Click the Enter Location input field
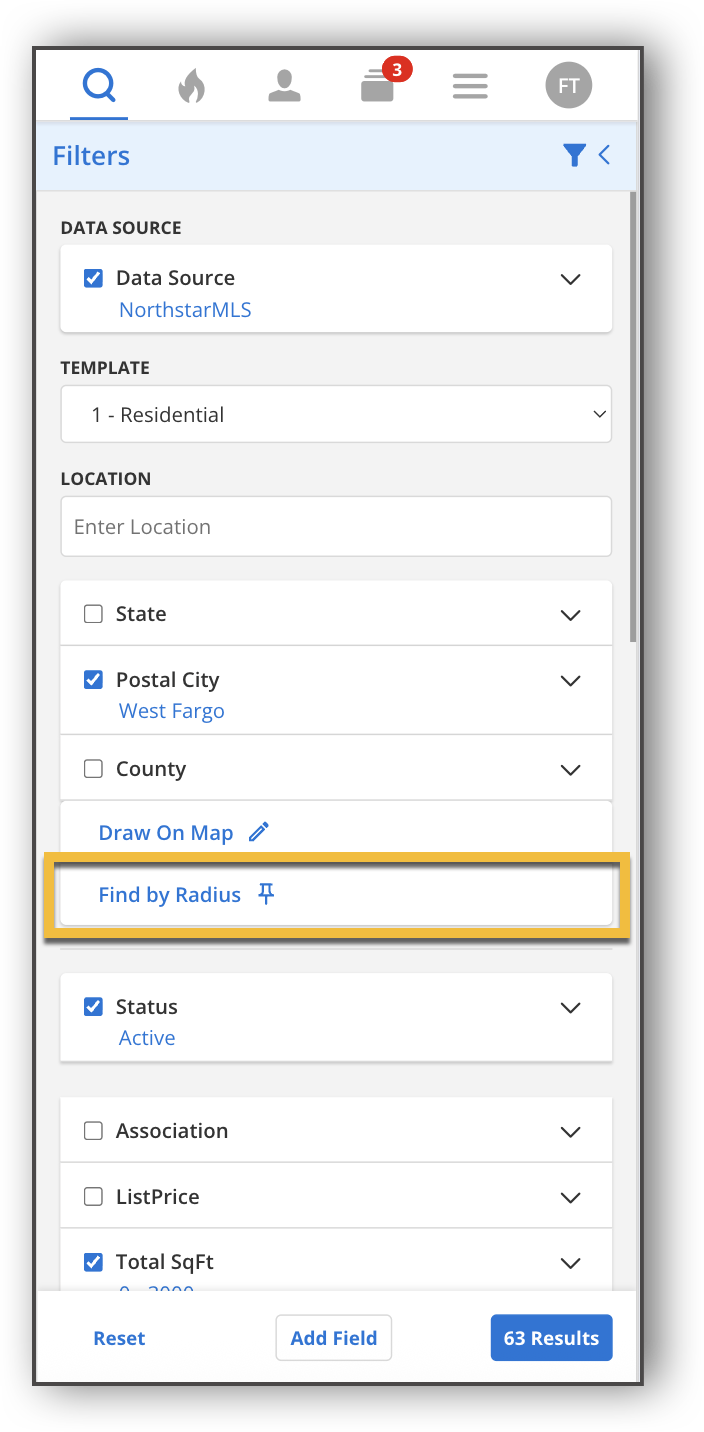The image size is (704, 1432). 336,526
